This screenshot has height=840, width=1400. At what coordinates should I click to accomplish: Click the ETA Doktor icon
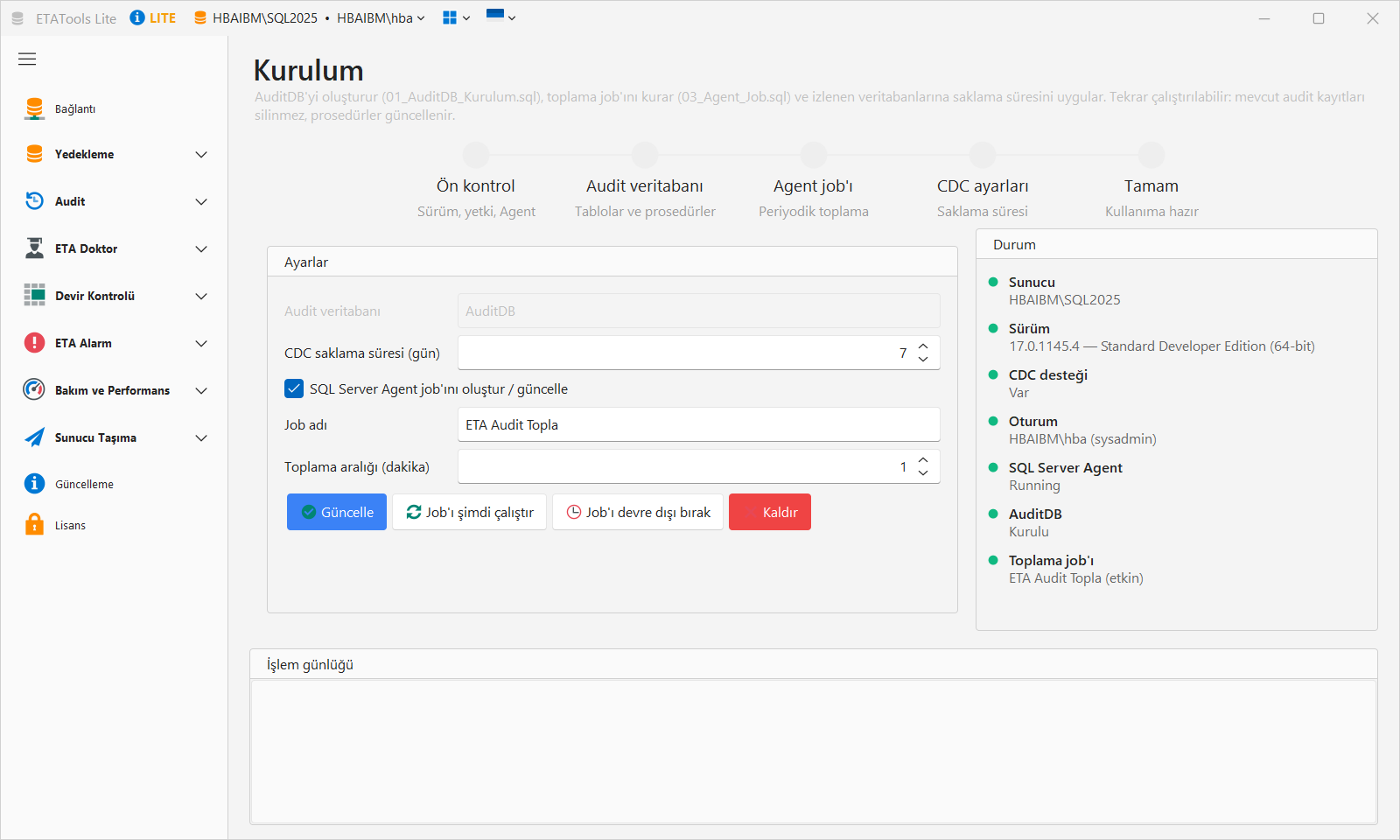coord(34,248)
